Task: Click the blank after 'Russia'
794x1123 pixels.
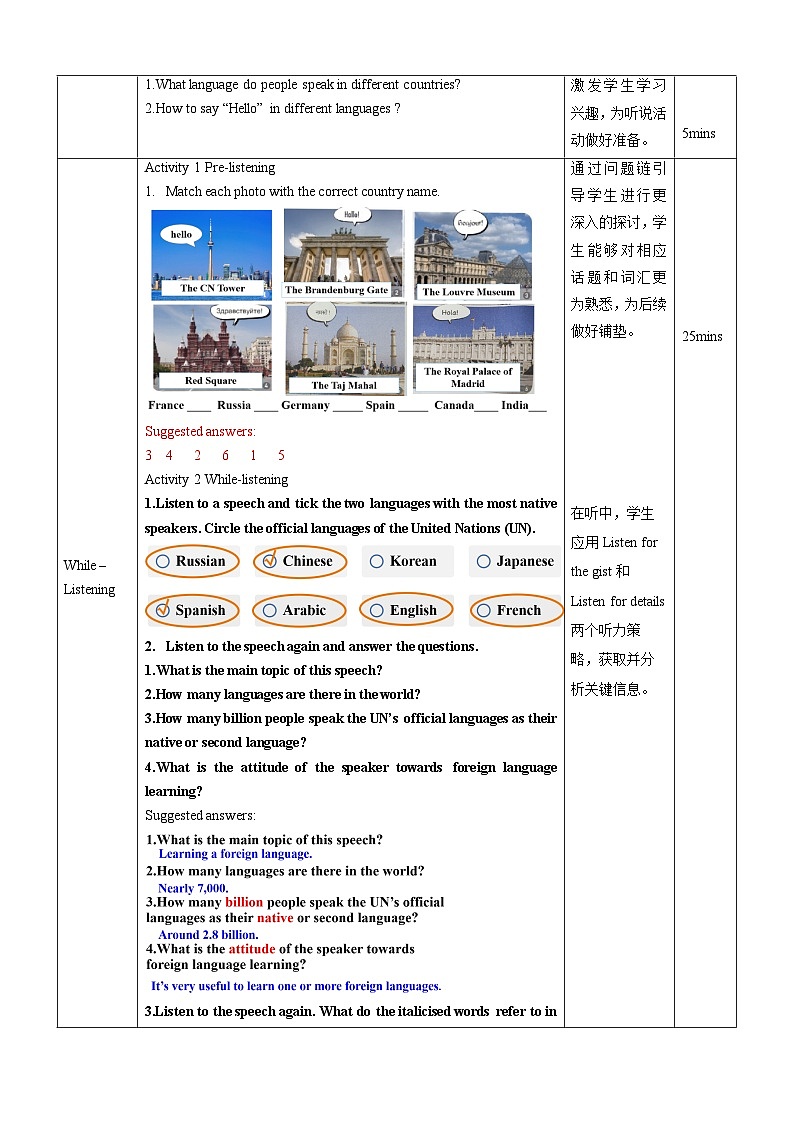Action: pyautogui.click(x=266, y=407)
